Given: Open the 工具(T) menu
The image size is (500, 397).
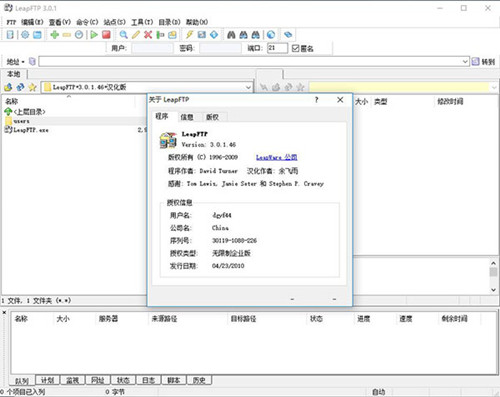Looking at the screenshot, I should 142,22.
